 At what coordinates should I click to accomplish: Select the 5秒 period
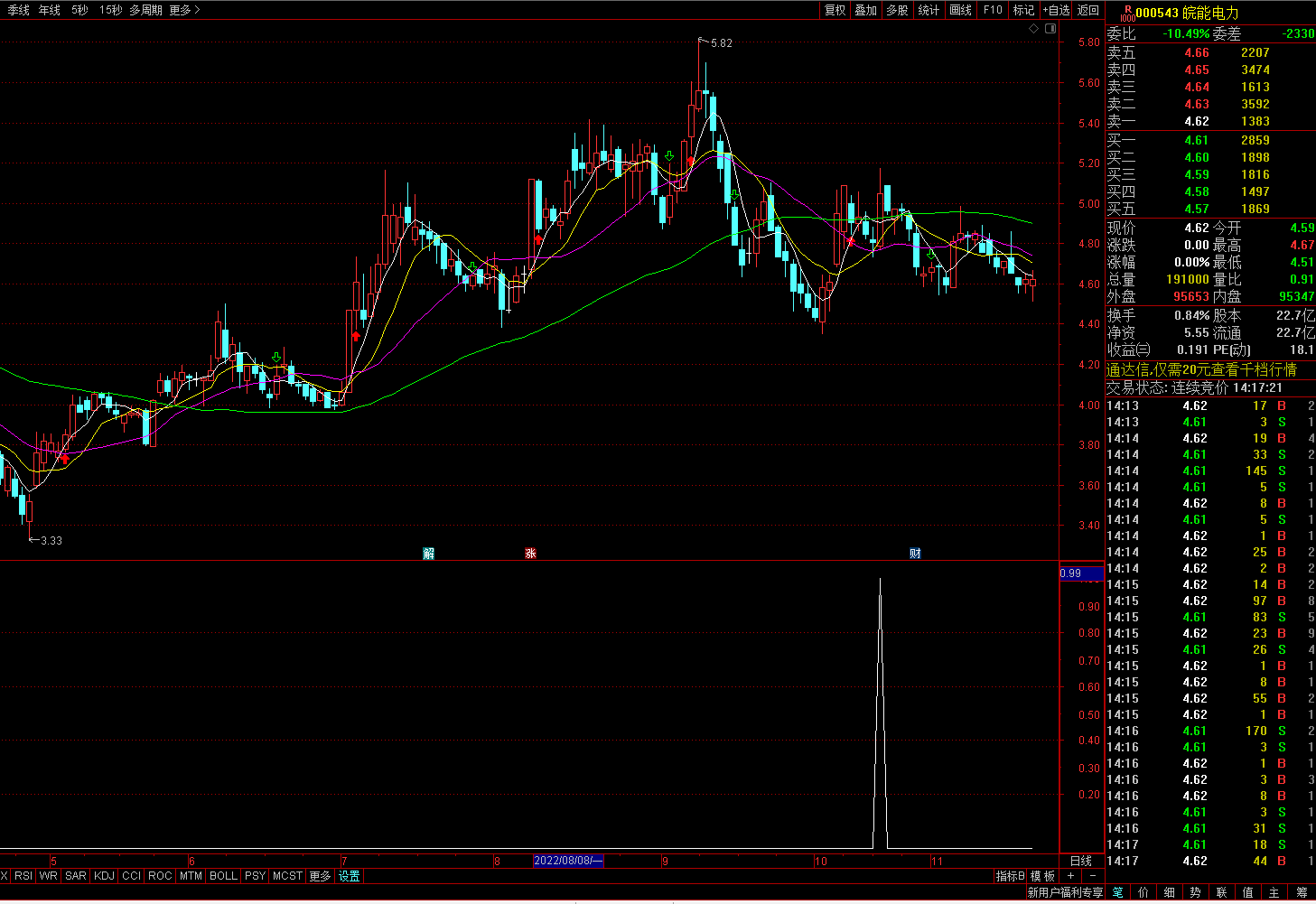tap(79, 10)
